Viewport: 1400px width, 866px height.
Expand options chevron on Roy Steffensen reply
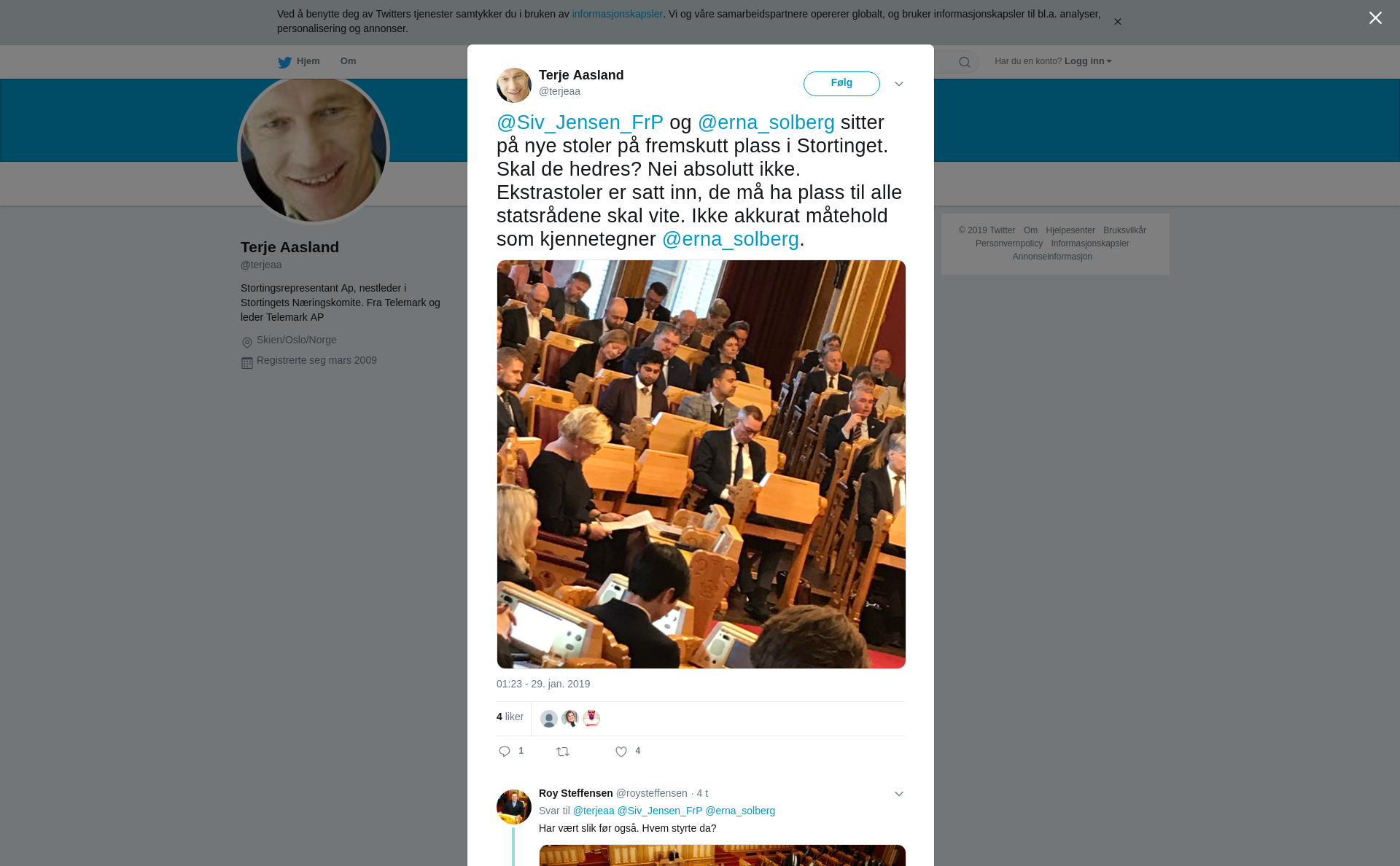point(899,794)
